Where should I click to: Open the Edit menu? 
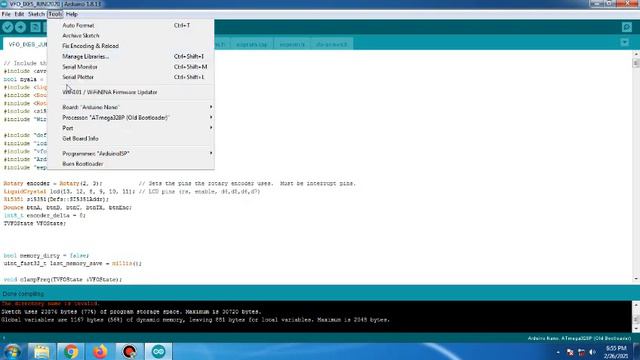point(19,14)
